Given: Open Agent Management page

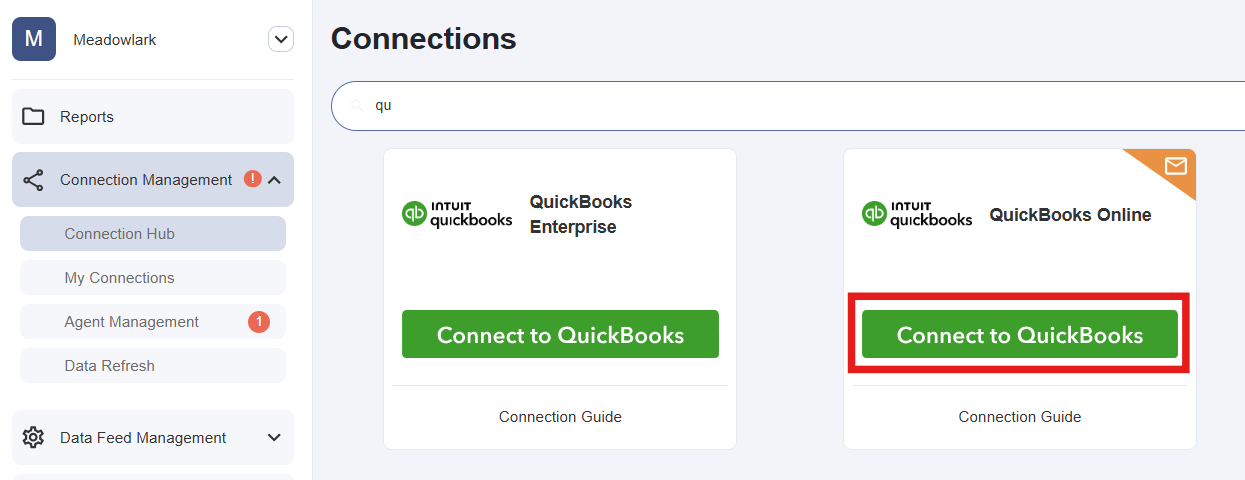Looking at the screenshot, I should [x=132, y=322].
